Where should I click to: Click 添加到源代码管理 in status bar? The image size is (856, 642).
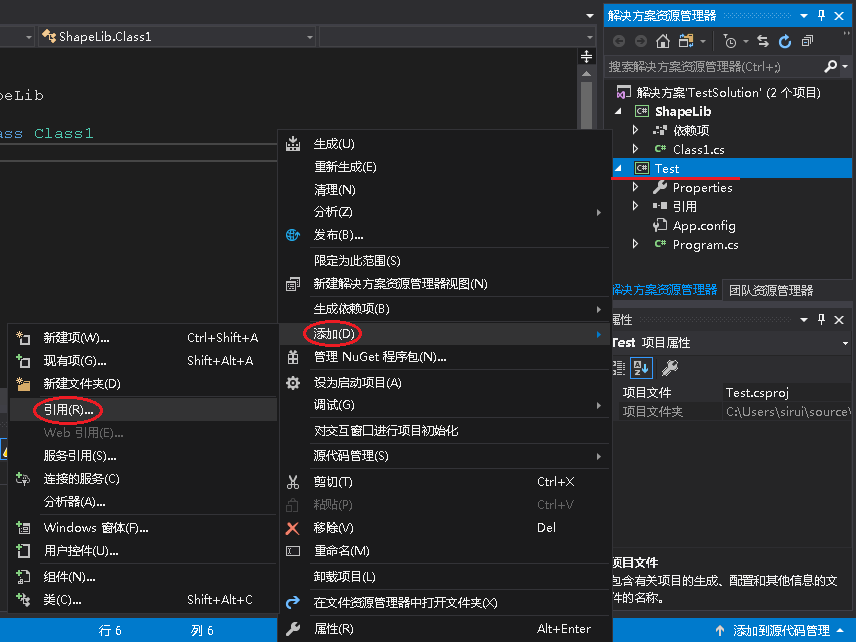pyautogui.click(x=781, y=631)
